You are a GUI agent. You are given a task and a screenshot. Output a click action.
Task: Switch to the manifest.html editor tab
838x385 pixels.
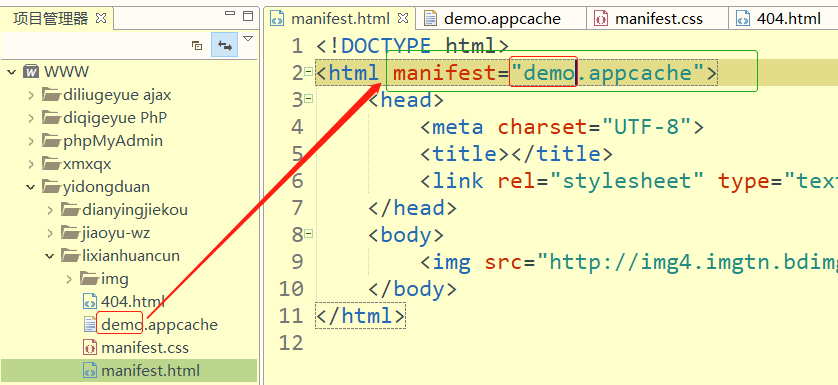point(340,19)
